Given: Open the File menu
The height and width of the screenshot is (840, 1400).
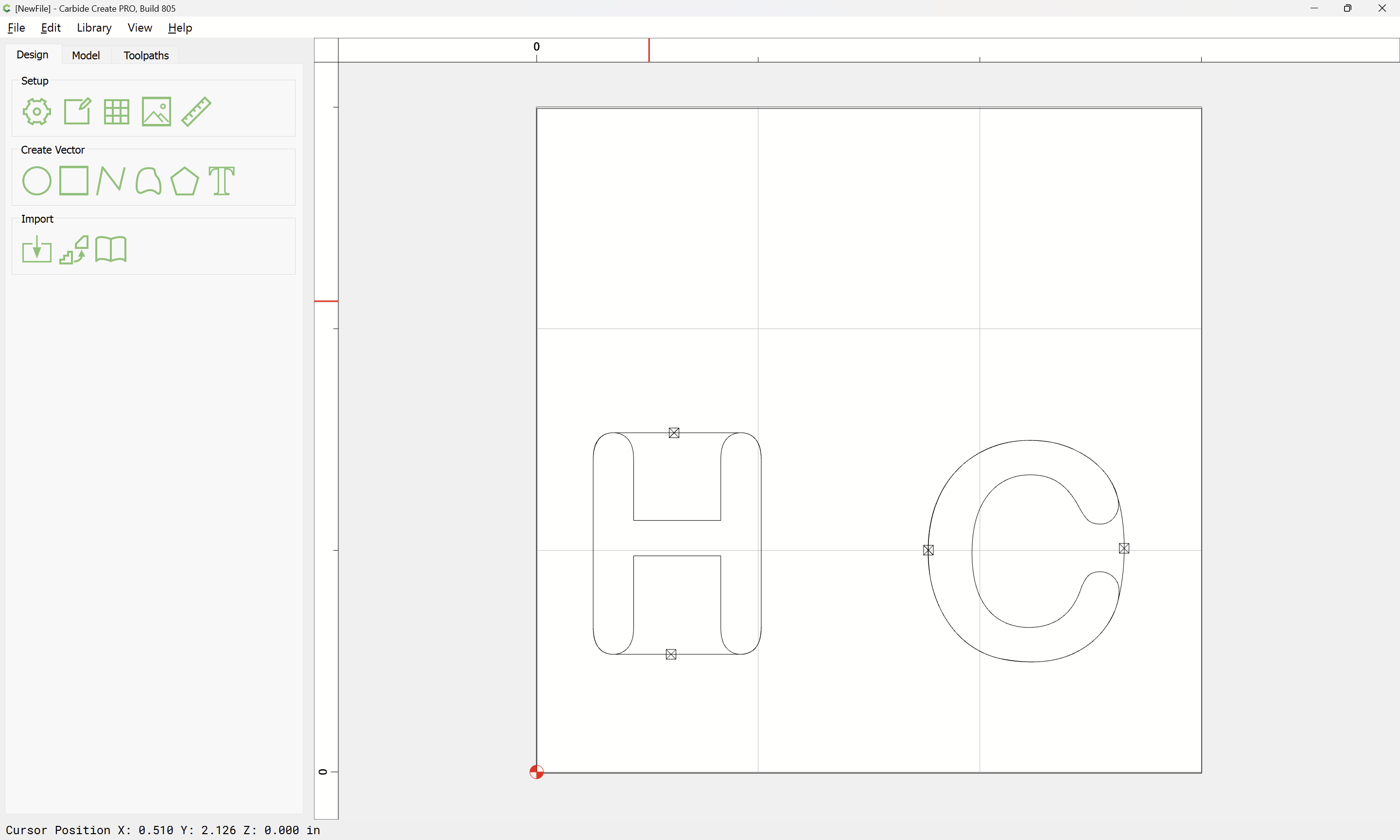Looking at the screenshot, I should [17, 28].
